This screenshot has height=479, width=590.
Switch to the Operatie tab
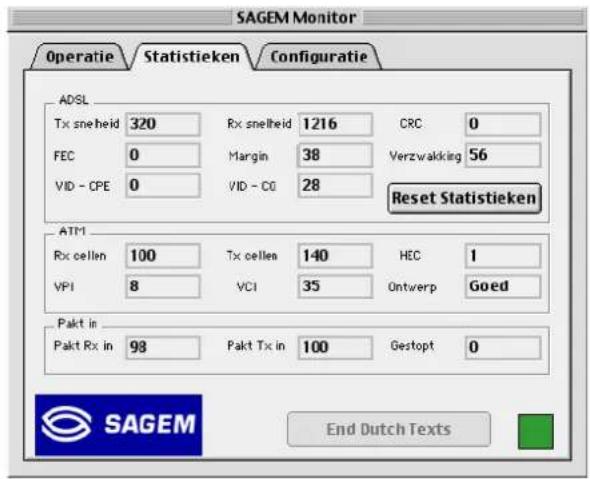pos(79,57)
